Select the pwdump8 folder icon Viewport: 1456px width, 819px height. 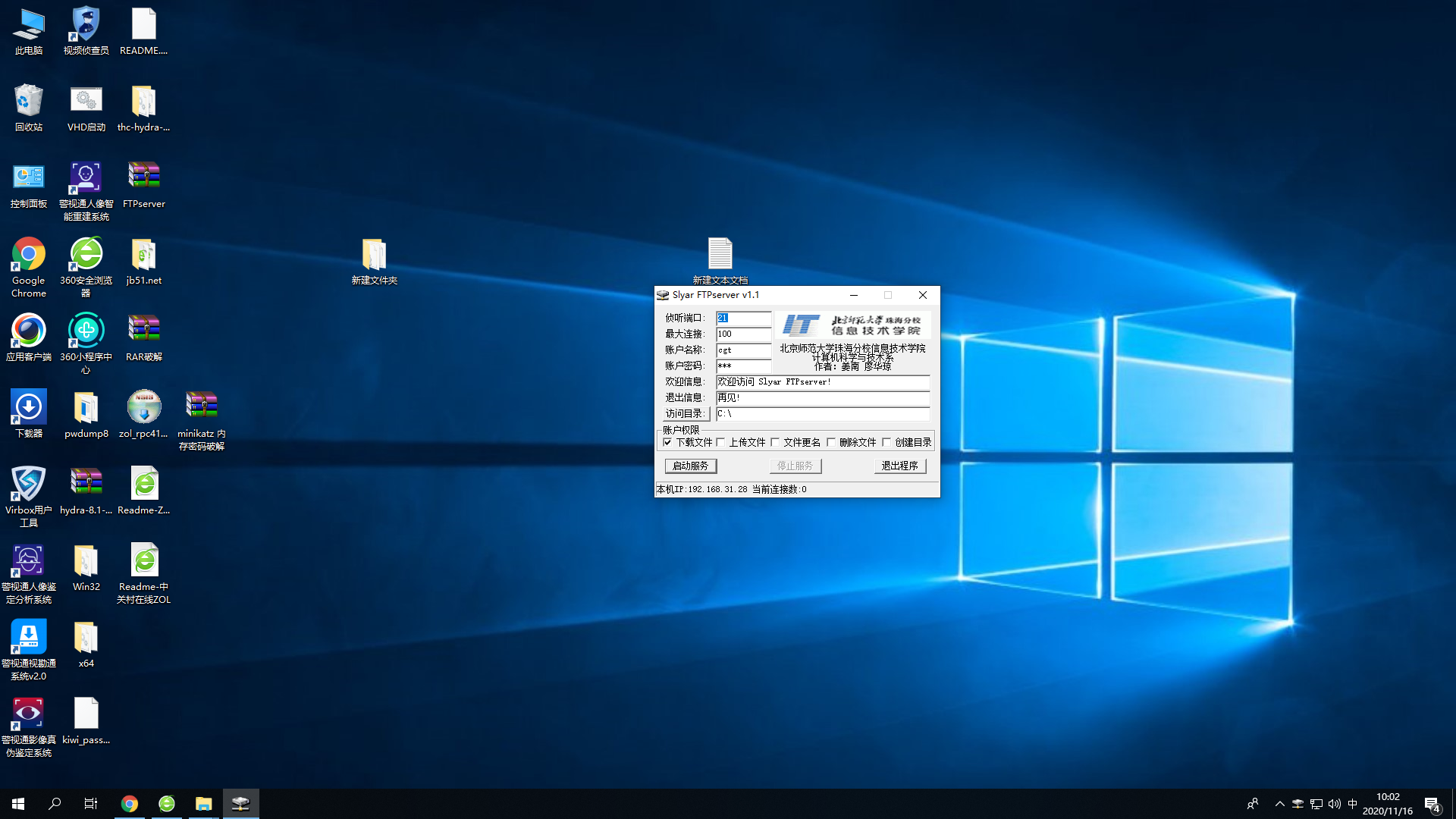pyautogui.click(x=86, y=406)
